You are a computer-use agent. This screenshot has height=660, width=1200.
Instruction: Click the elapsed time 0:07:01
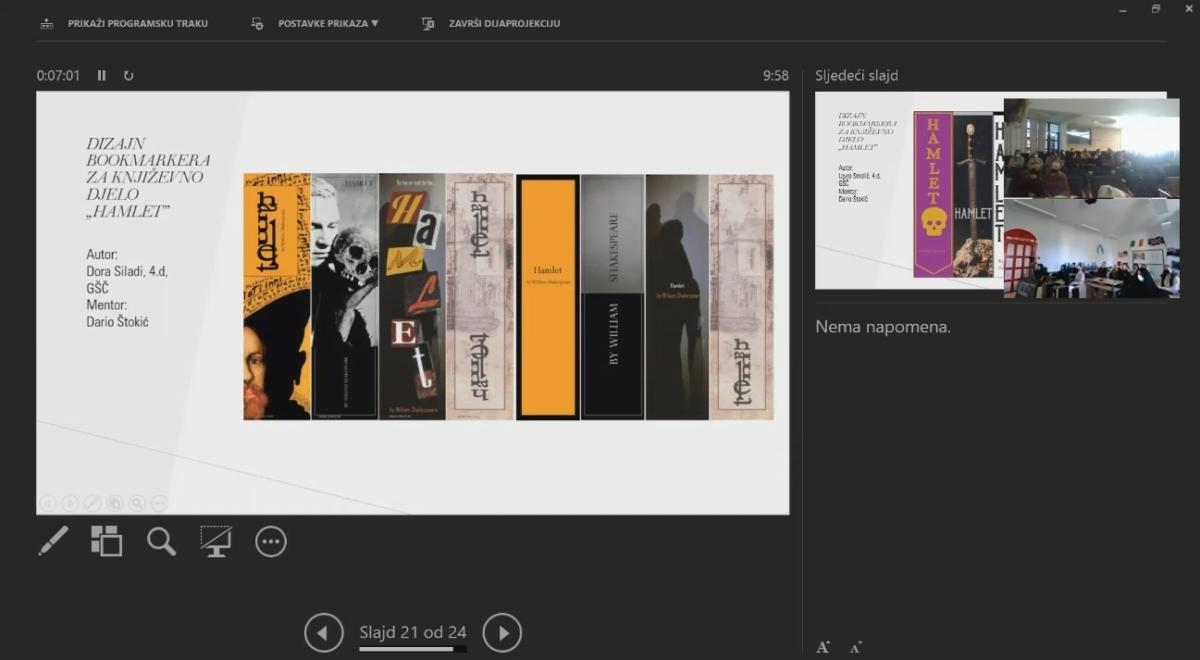(58, 75)
